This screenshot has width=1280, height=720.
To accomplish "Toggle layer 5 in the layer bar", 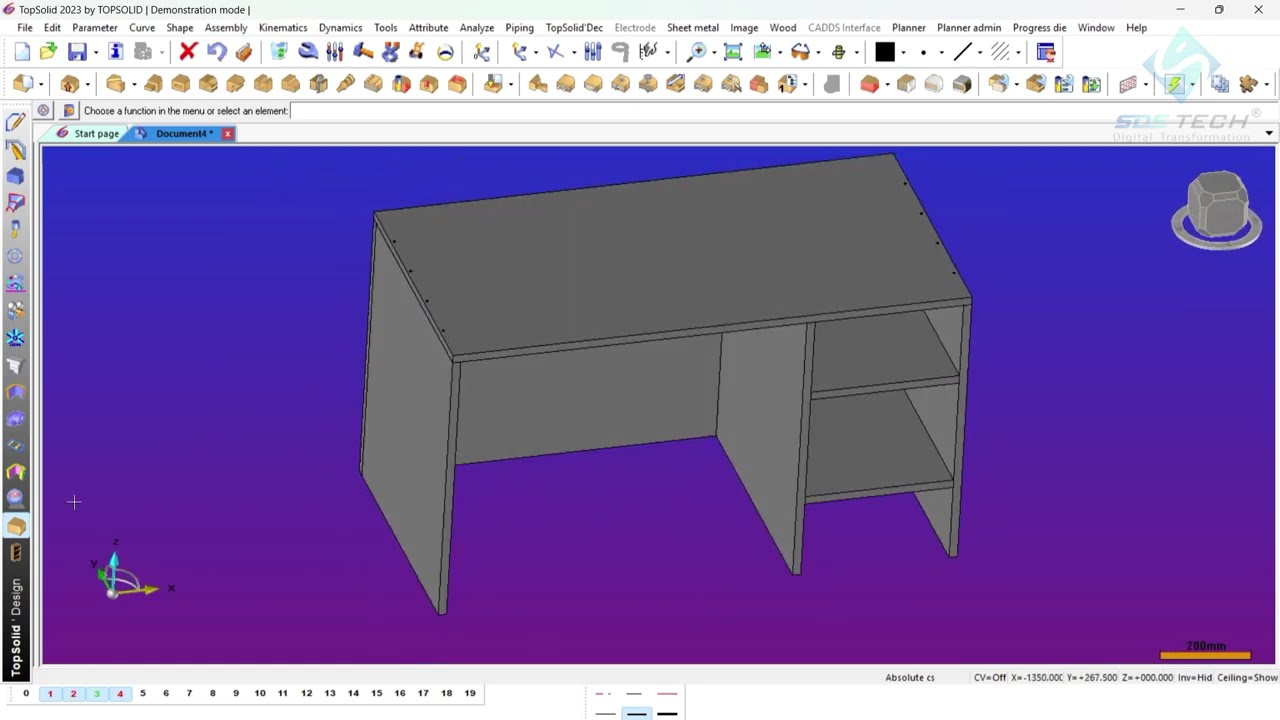I will tap(143, 693).
